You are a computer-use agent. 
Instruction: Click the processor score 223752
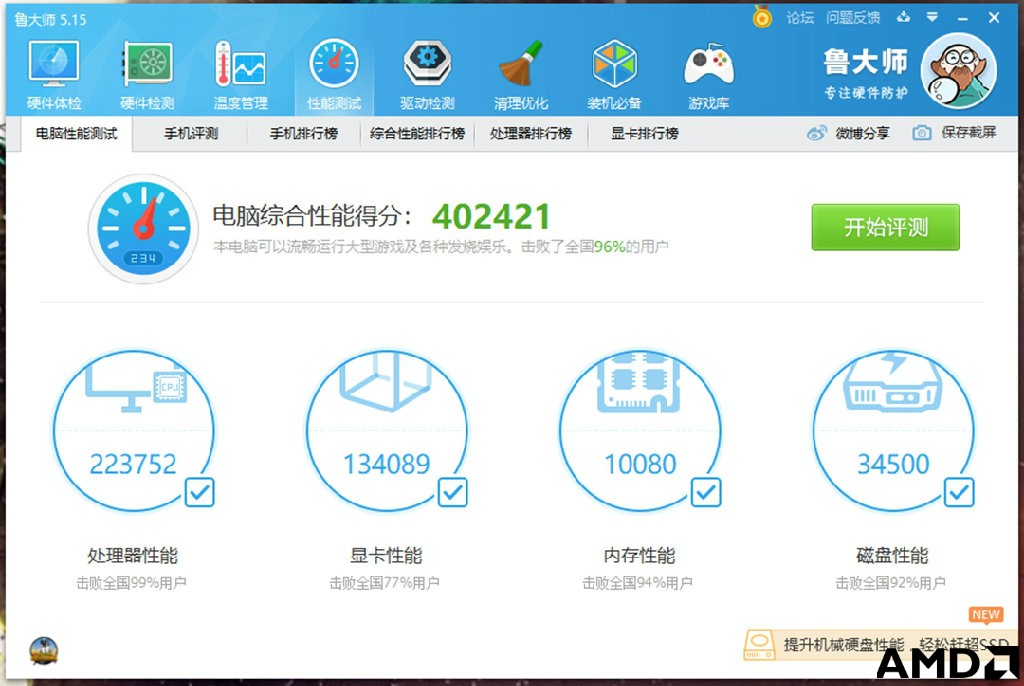click(x=133, y=465)
